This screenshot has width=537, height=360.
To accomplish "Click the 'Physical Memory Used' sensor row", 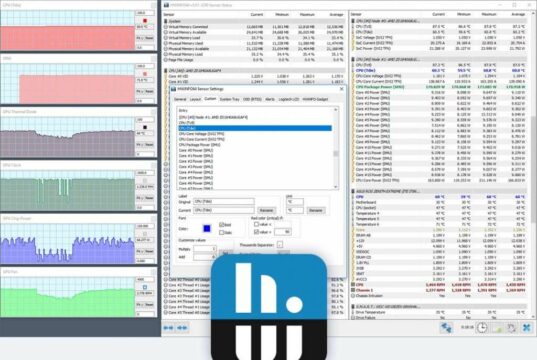I will pyautogui.click(x=254, y=43).
